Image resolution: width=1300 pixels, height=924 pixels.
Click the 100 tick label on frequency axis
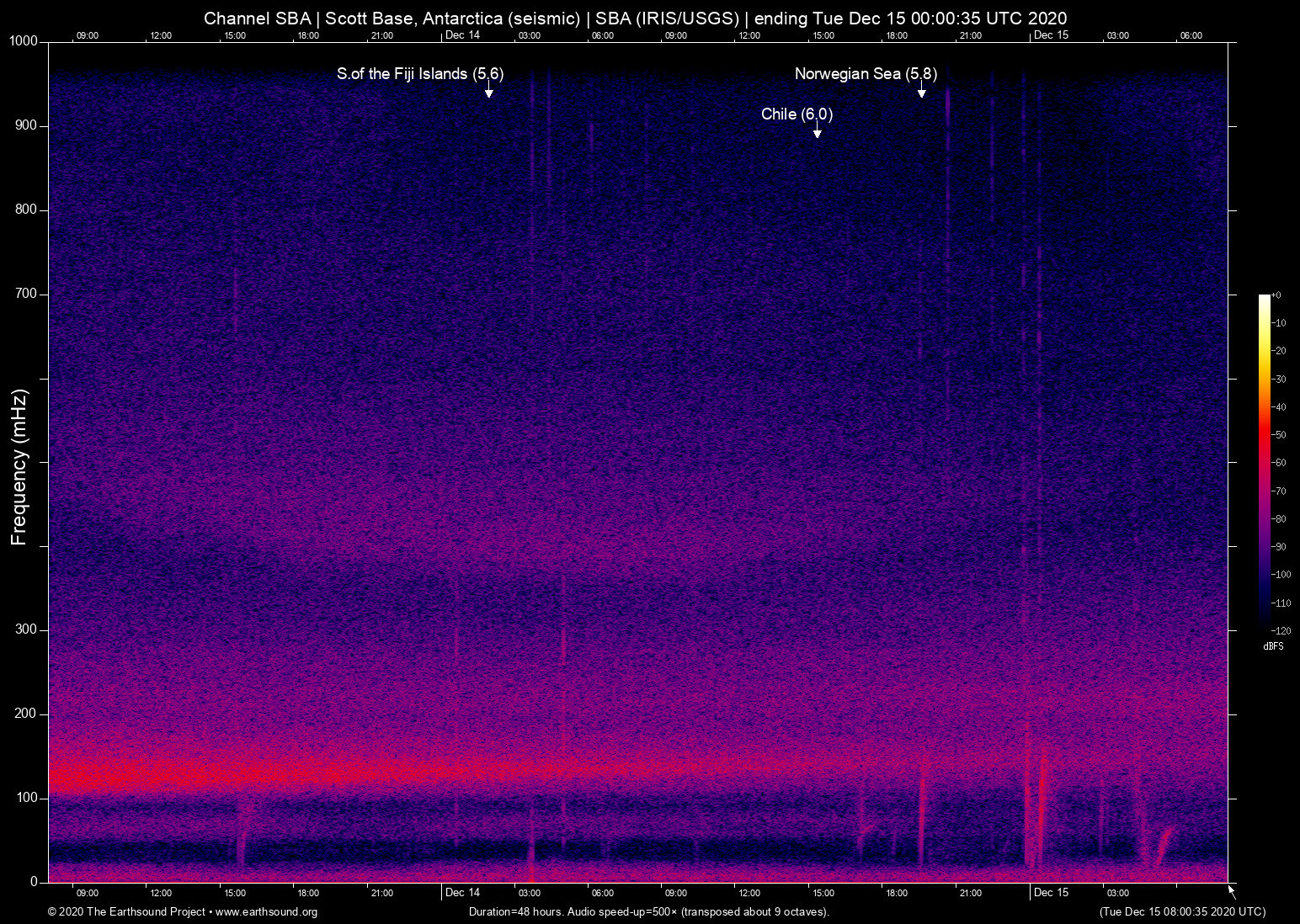26,798
